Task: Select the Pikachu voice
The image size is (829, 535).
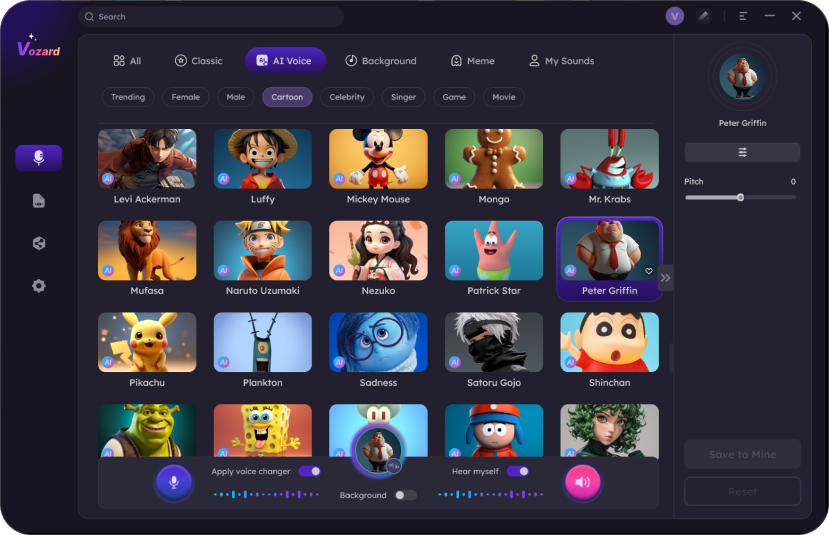Action: tap(147, 350)
